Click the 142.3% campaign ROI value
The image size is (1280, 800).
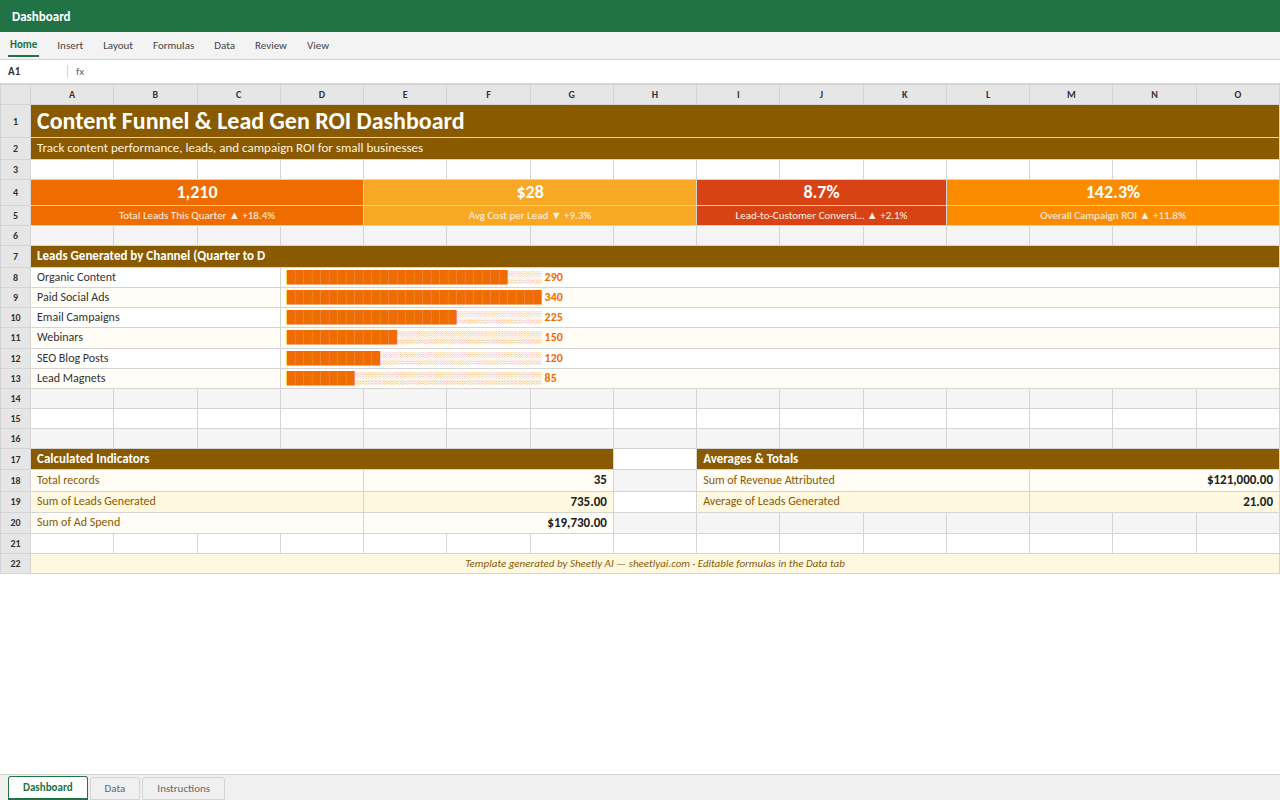coord(1113,192)
